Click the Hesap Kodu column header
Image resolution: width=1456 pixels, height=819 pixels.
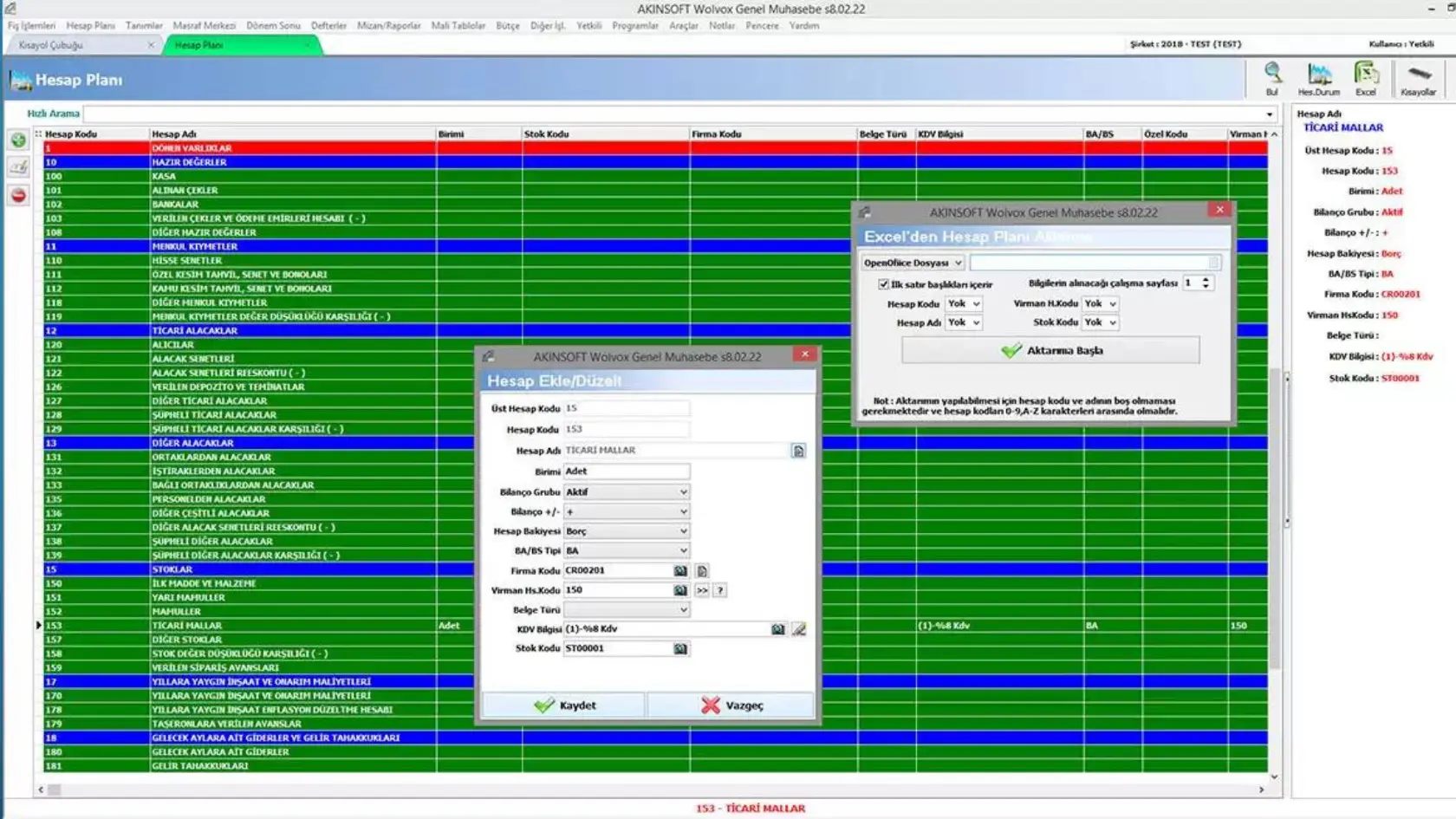coord(95,134)
